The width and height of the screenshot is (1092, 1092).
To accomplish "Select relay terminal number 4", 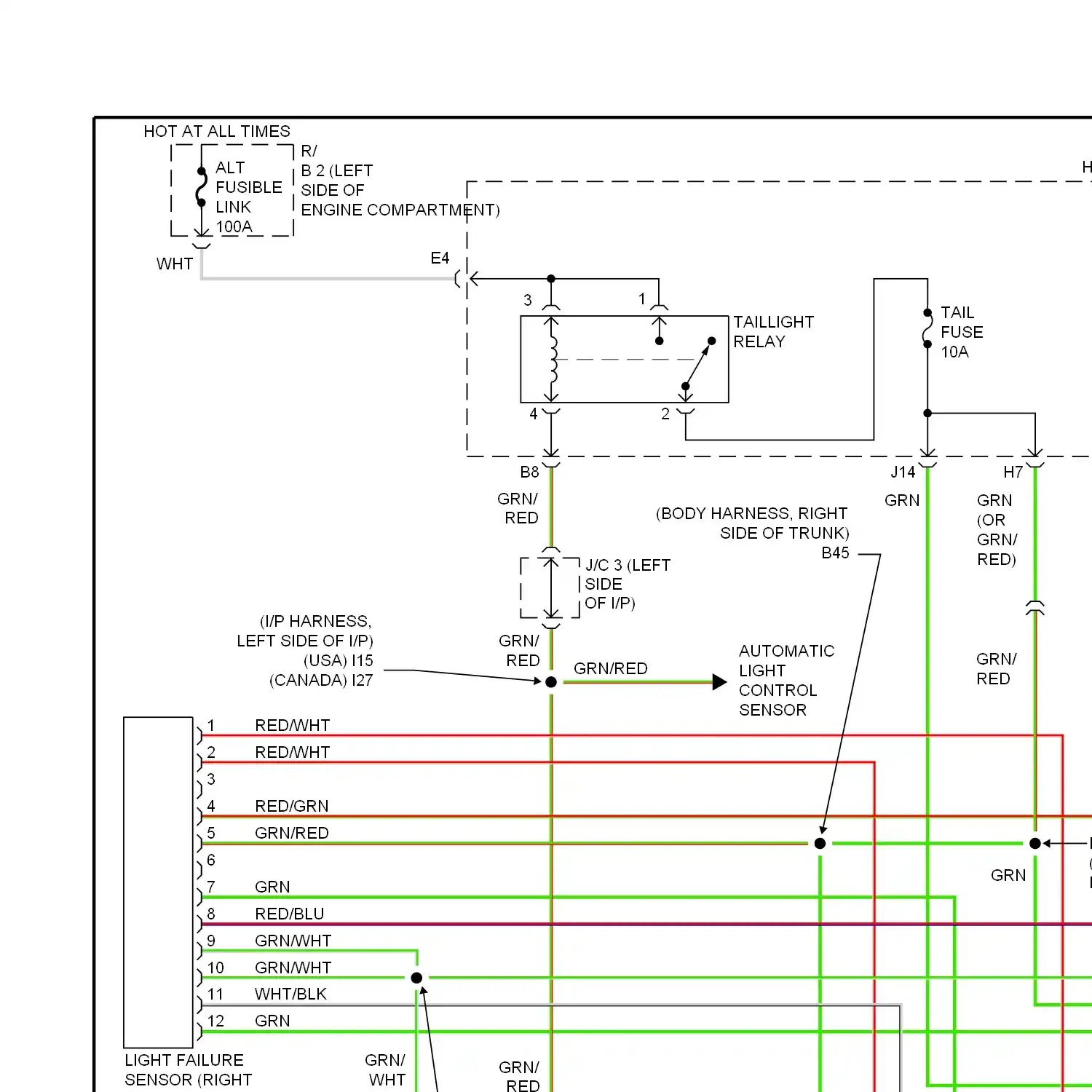I will click(534, 414).
